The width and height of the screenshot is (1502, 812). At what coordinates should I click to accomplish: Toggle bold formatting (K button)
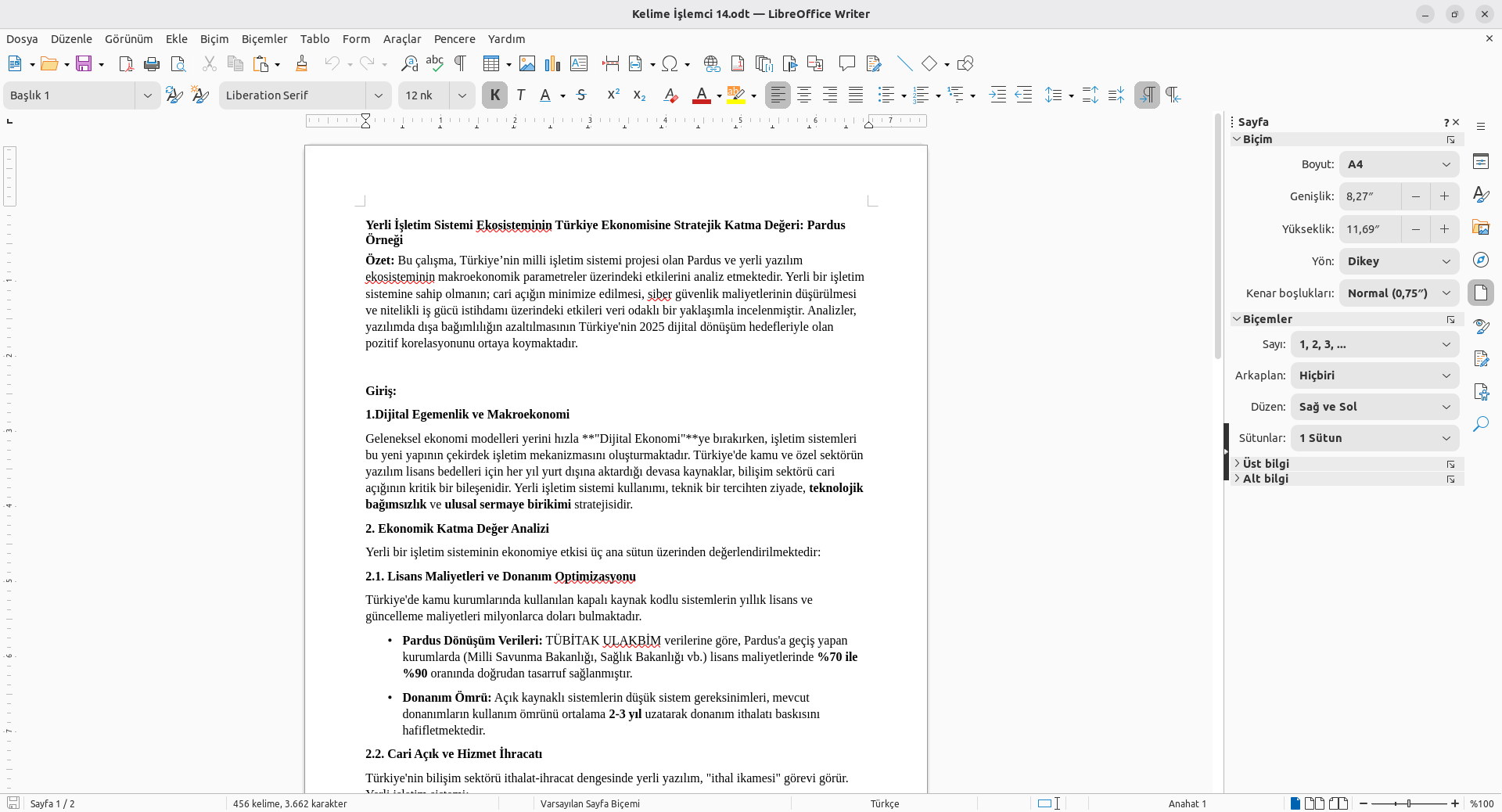pyautogui.click(x=494, y=95)
